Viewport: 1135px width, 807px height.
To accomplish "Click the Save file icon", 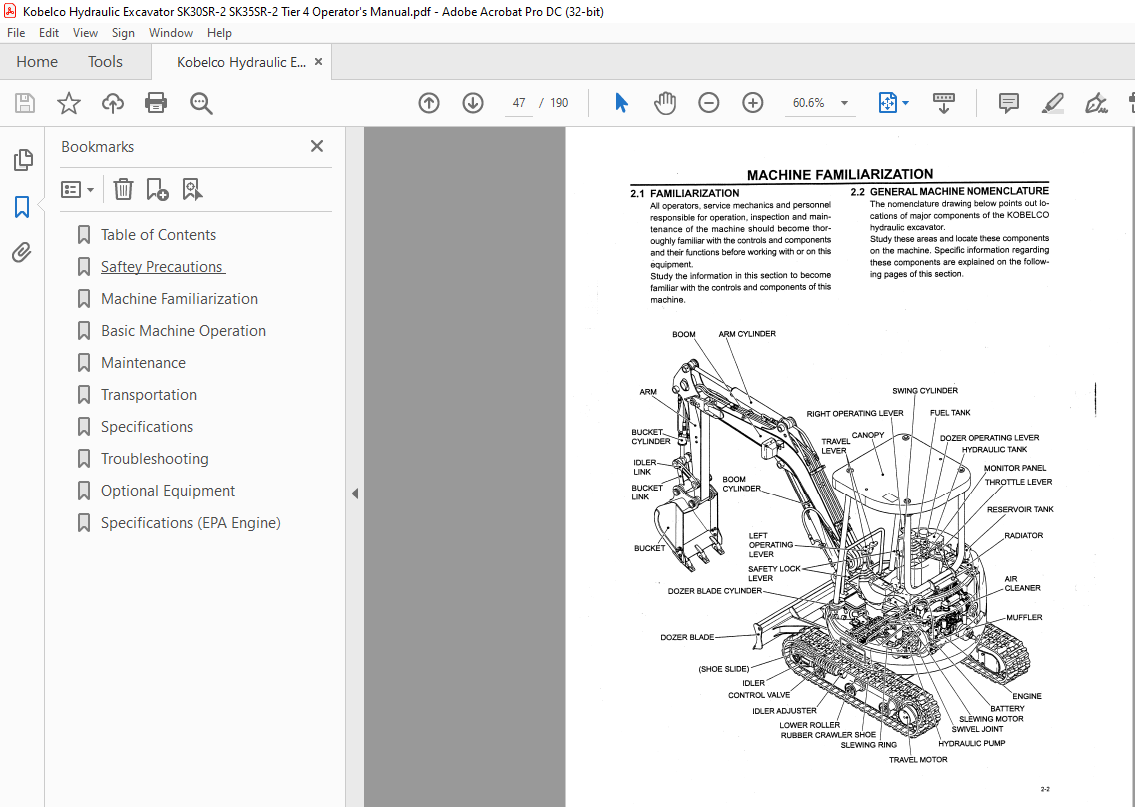I will coord(25,103).
